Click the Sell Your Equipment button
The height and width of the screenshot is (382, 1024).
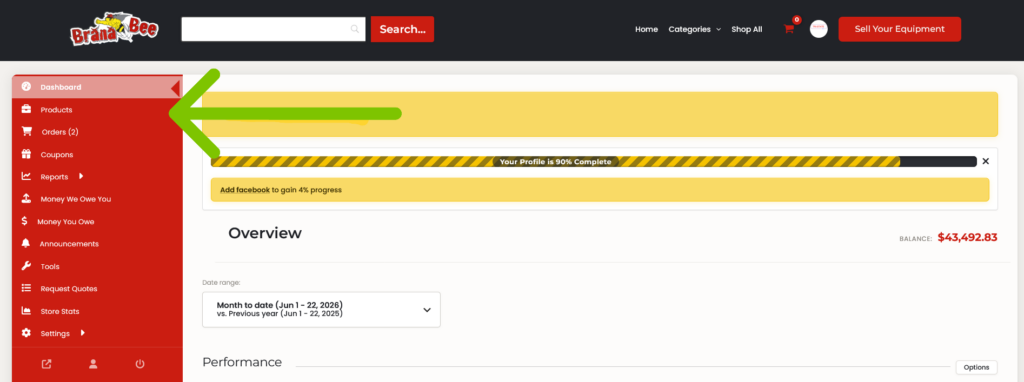[x=899, y=29]
